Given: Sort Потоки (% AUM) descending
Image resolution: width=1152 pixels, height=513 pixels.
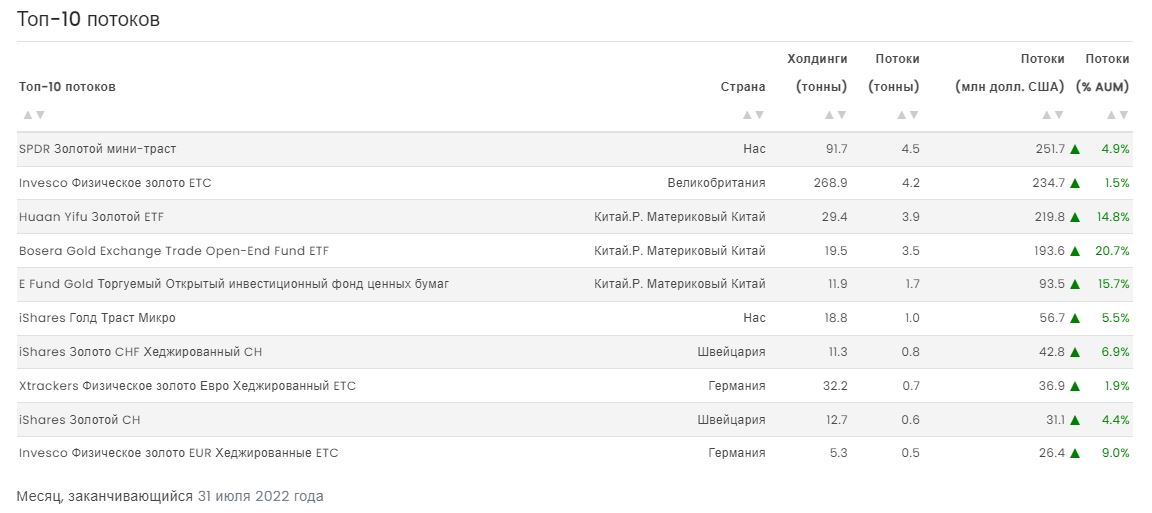Looking at the screenshot, I should pyautogui.click(x=1123, y=115).
